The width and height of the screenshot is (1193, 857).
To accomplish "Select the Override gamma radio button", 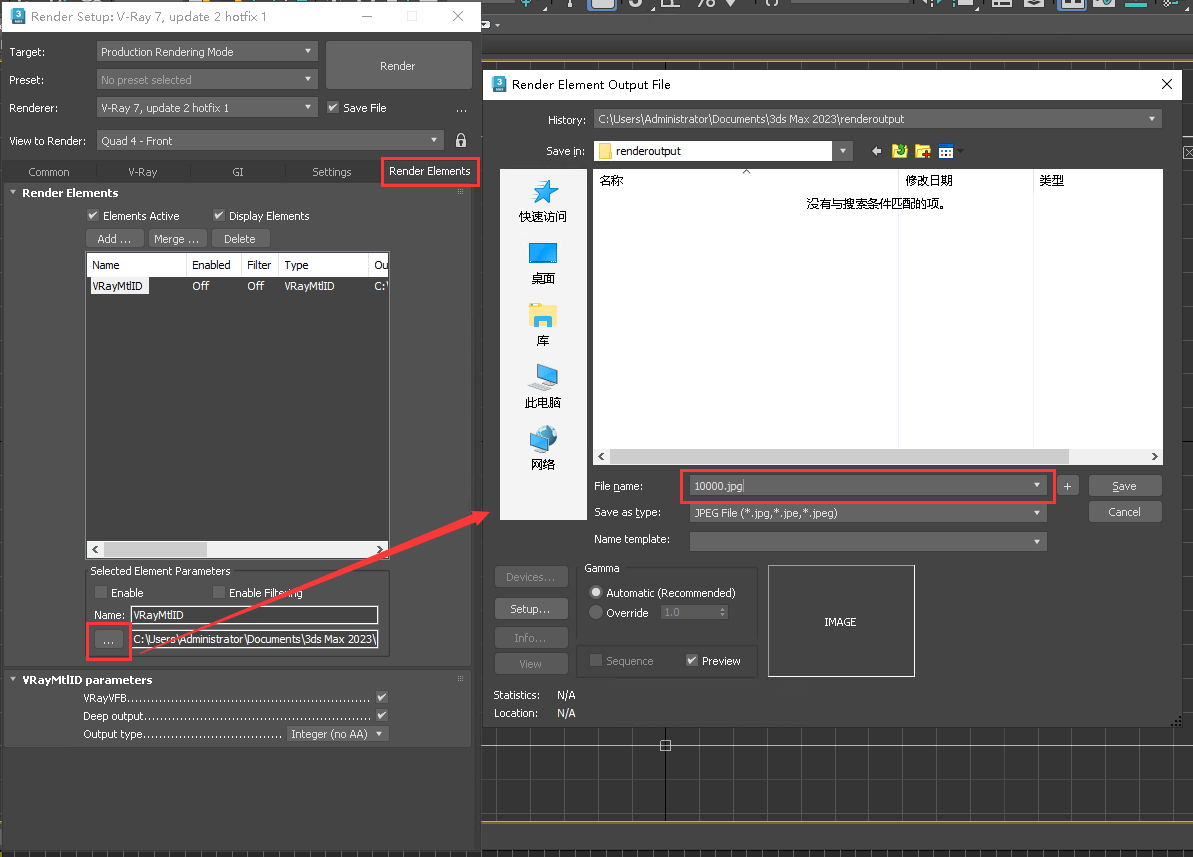I will click(x=597, y=612).
